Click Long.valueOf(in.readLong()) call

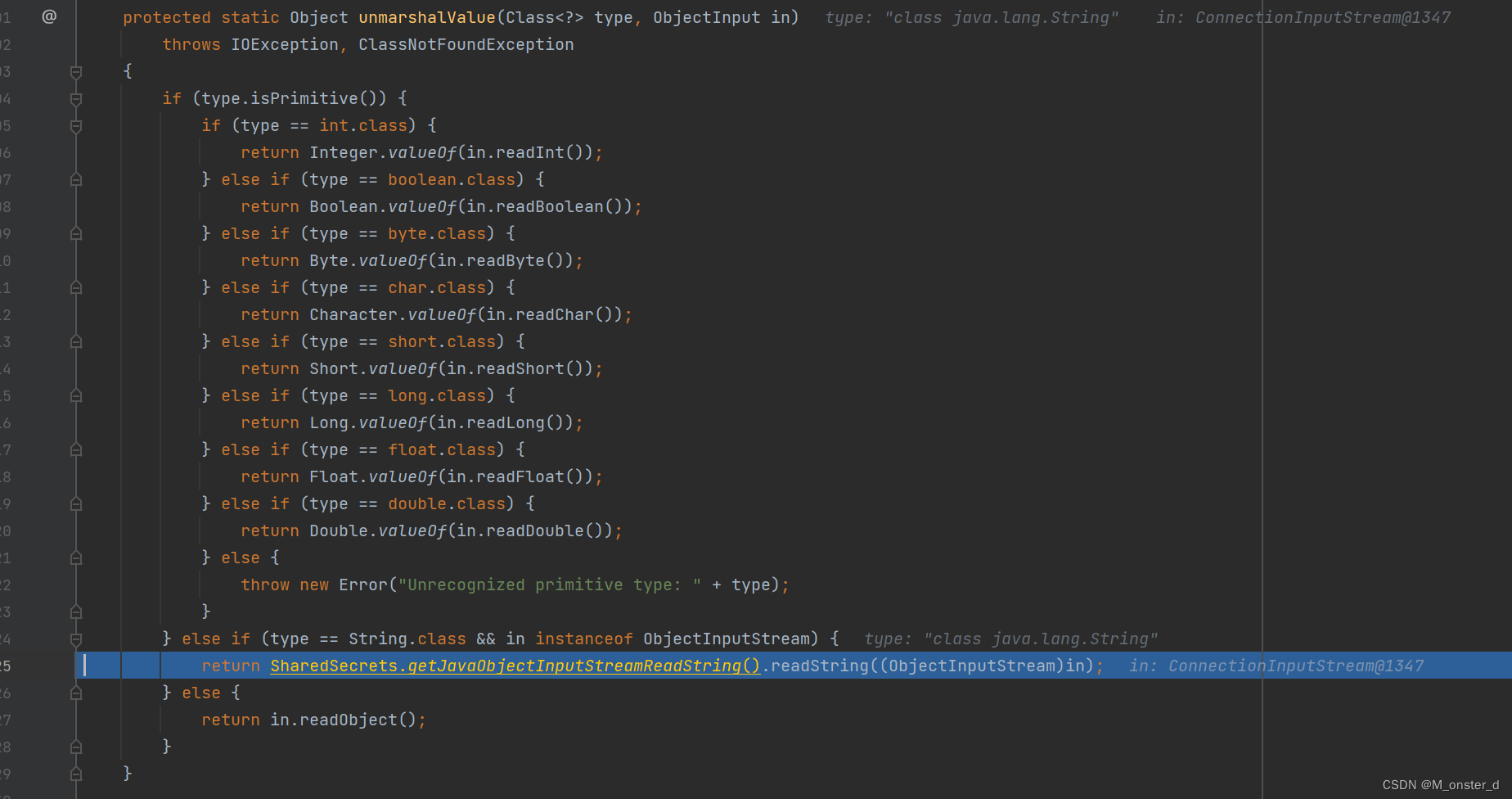click(441, 422)
